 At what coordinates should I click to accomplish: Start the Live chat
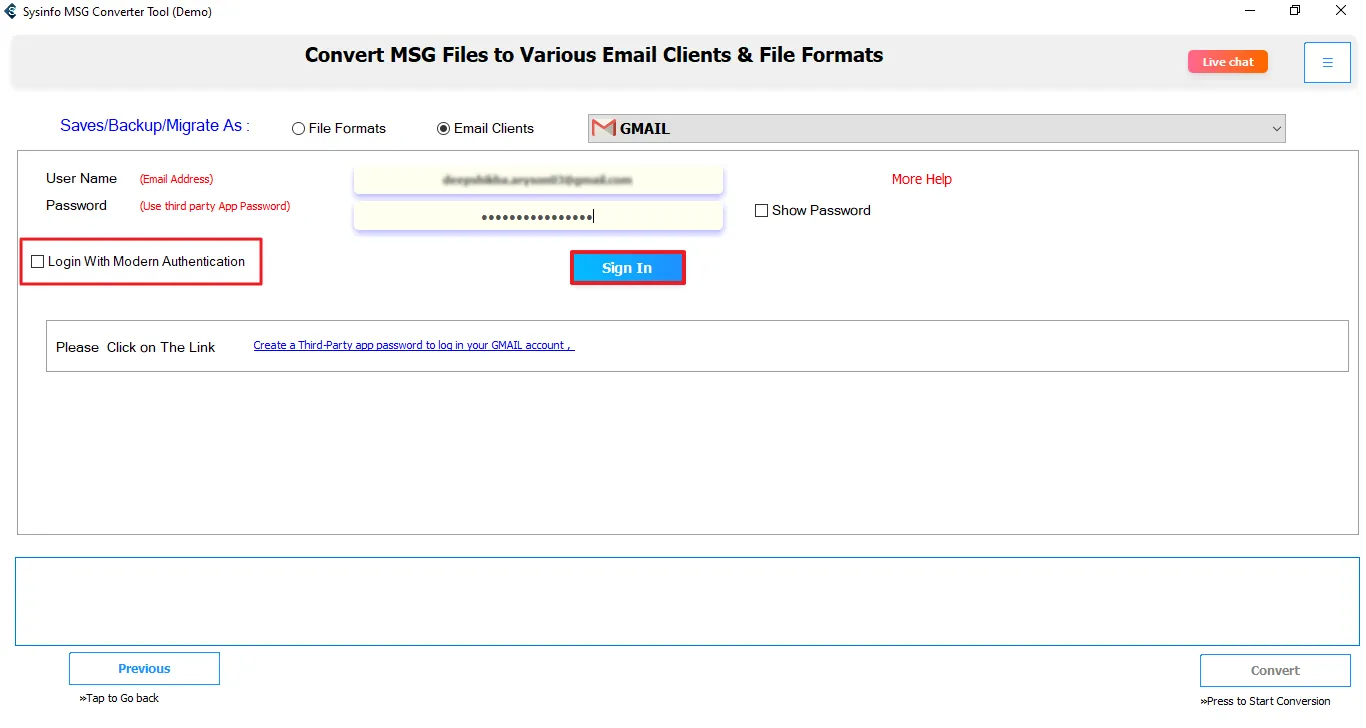(1228, 62)
